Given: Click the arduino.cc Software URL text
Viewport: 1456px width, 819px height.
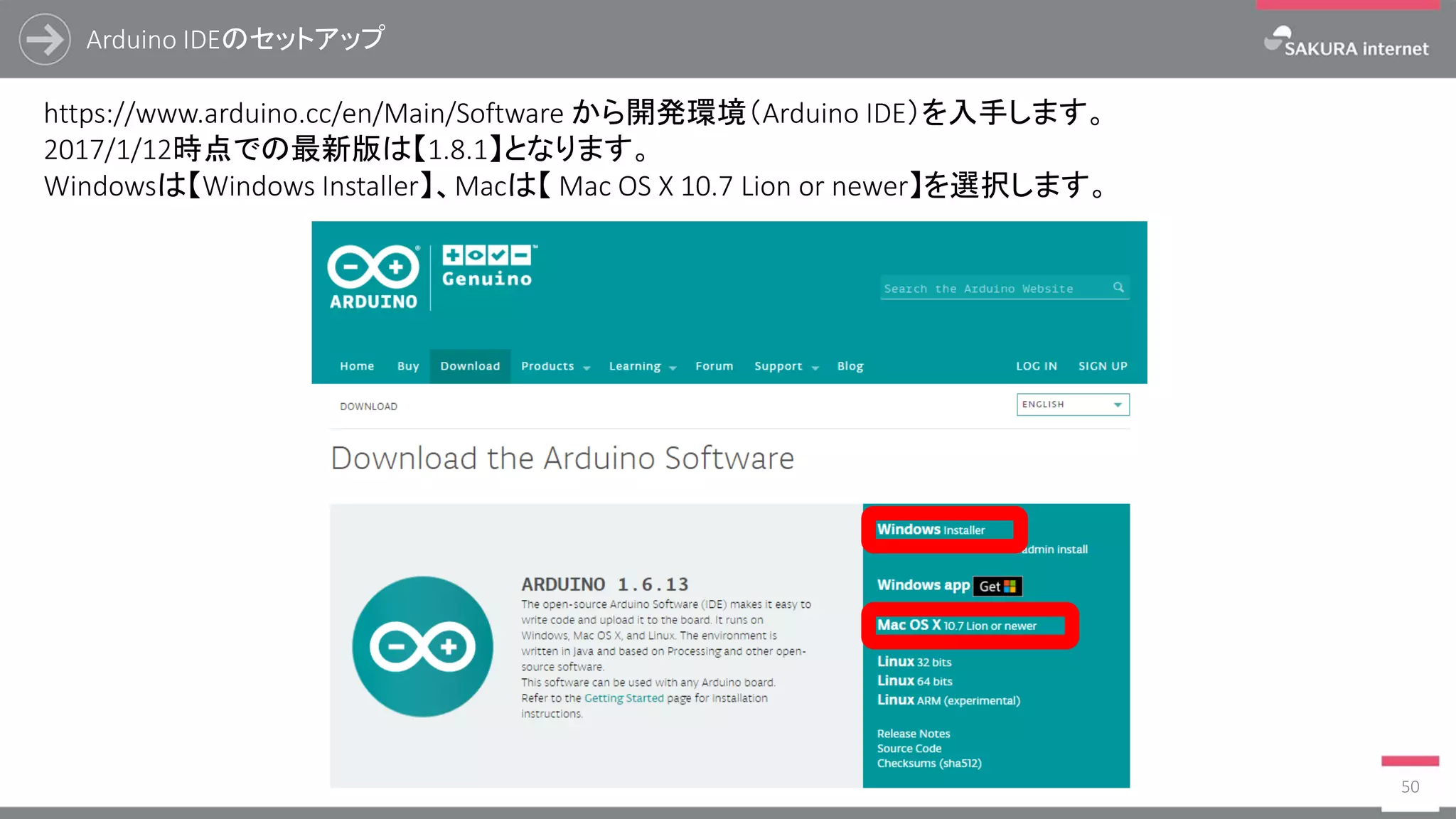Looking at the screenshot, I should 304,113.
